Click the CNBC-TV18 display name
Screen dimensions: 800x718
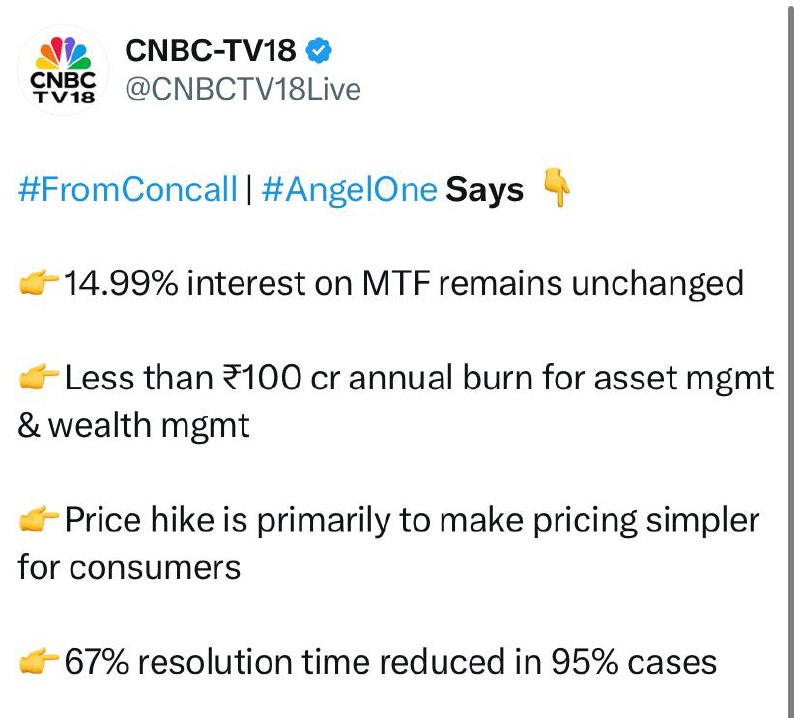pyautogui.click(x=211, y=48)
